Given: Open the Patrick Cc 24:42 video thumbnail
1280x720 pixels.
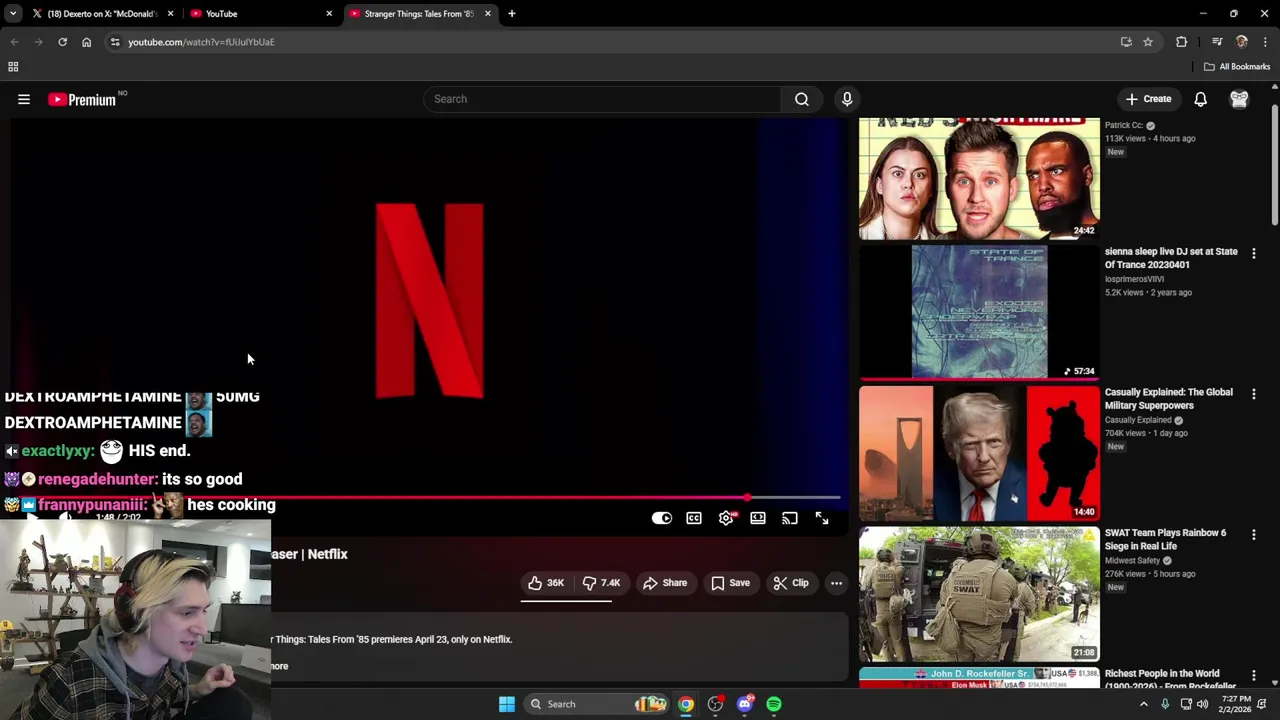Looking at the screenshot, I should [x=979, y=178].
